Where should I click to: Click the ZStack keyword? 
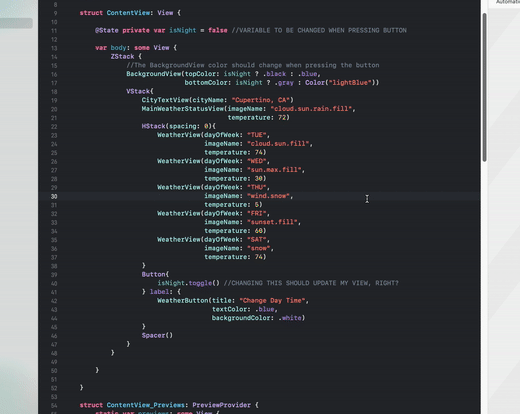(122, 56)
